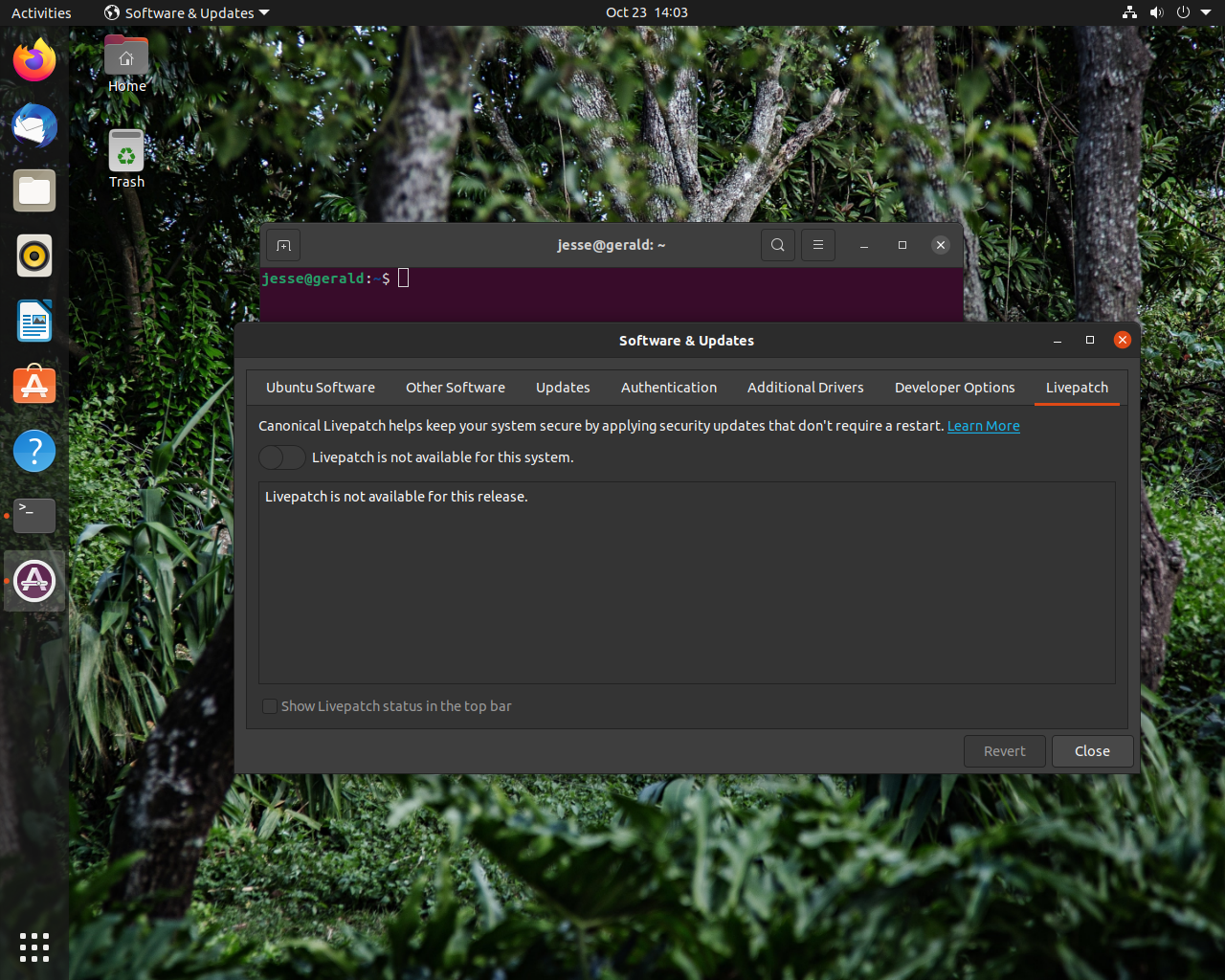This screenshot has width=1225, height=980.
Task: Click the Revert button
Action: click(1005, 751)
